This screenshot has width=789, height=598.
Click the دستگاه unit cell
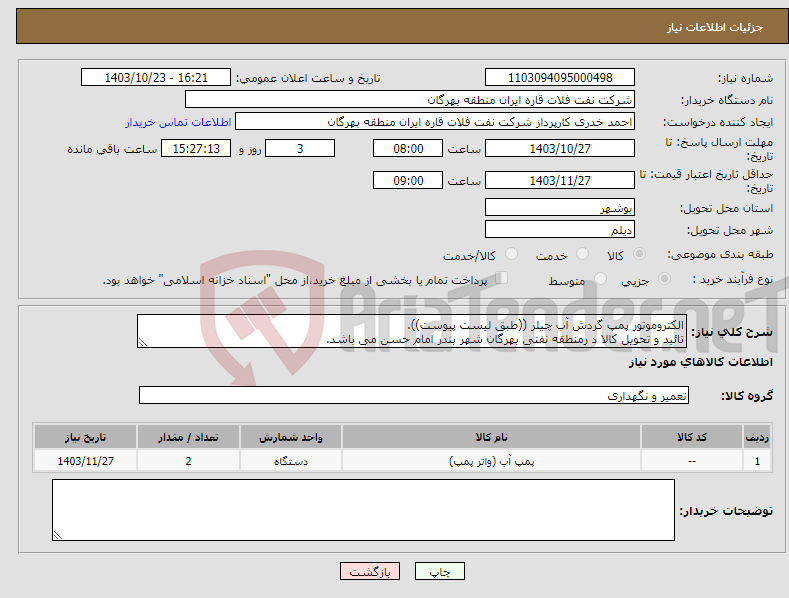tap(291, 461)
